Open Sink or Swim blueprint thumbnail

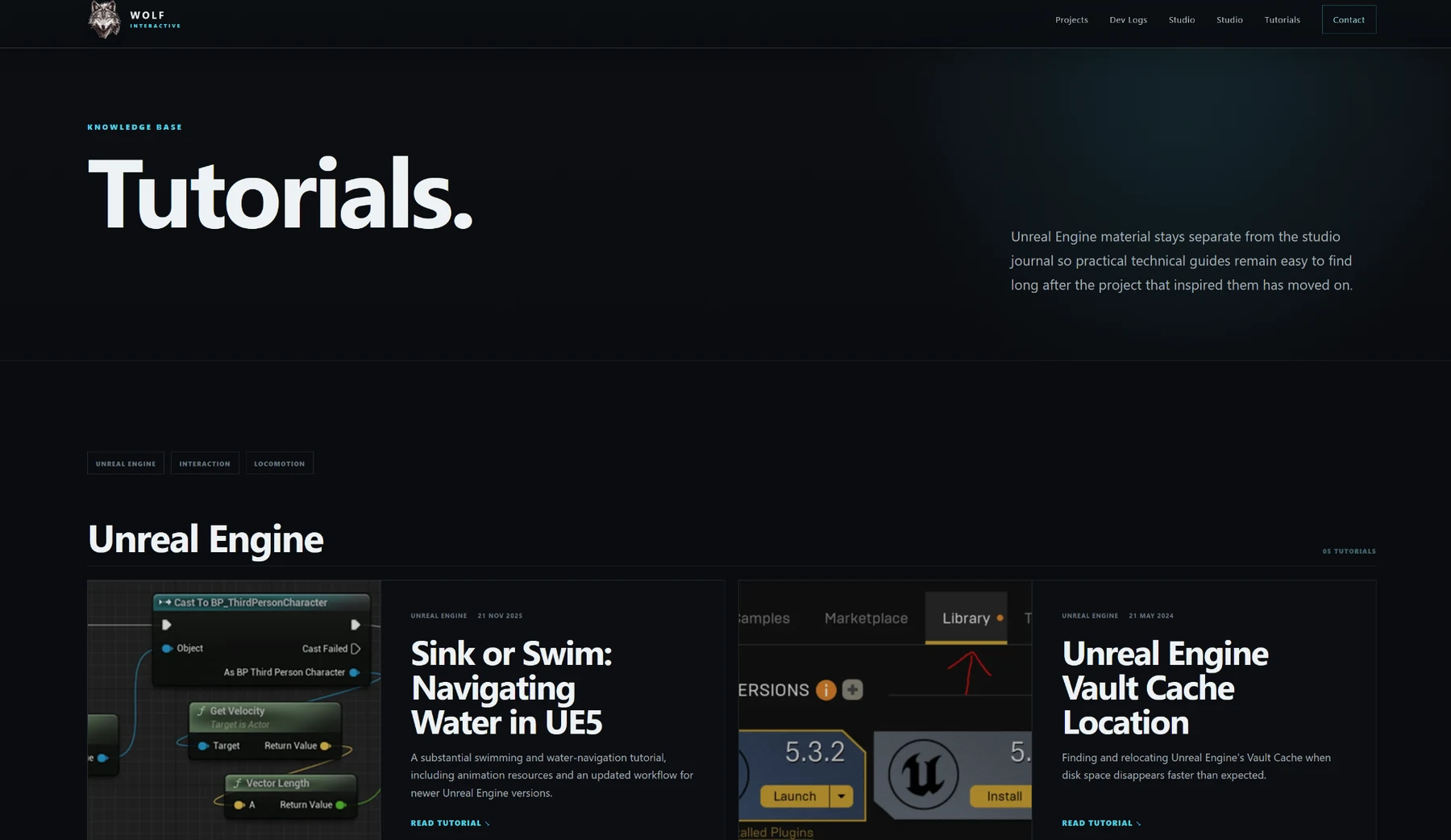(234, 709)
